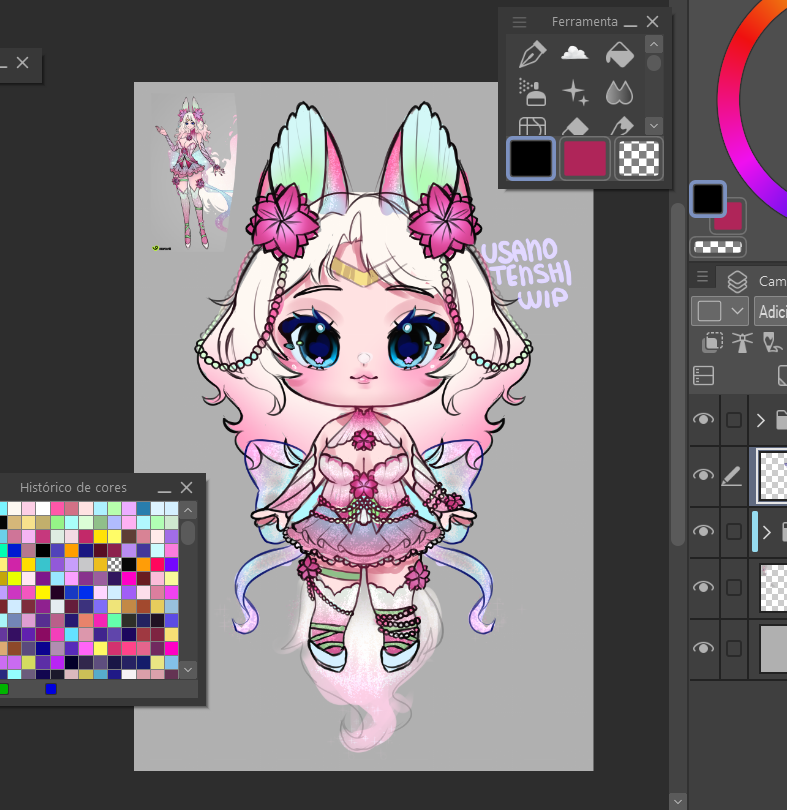Image resolution: width=787 pixels, height=810 pixels.
Task: Click the clip to layer below icon
Action: pyautogui.click(x=712, y=343)
